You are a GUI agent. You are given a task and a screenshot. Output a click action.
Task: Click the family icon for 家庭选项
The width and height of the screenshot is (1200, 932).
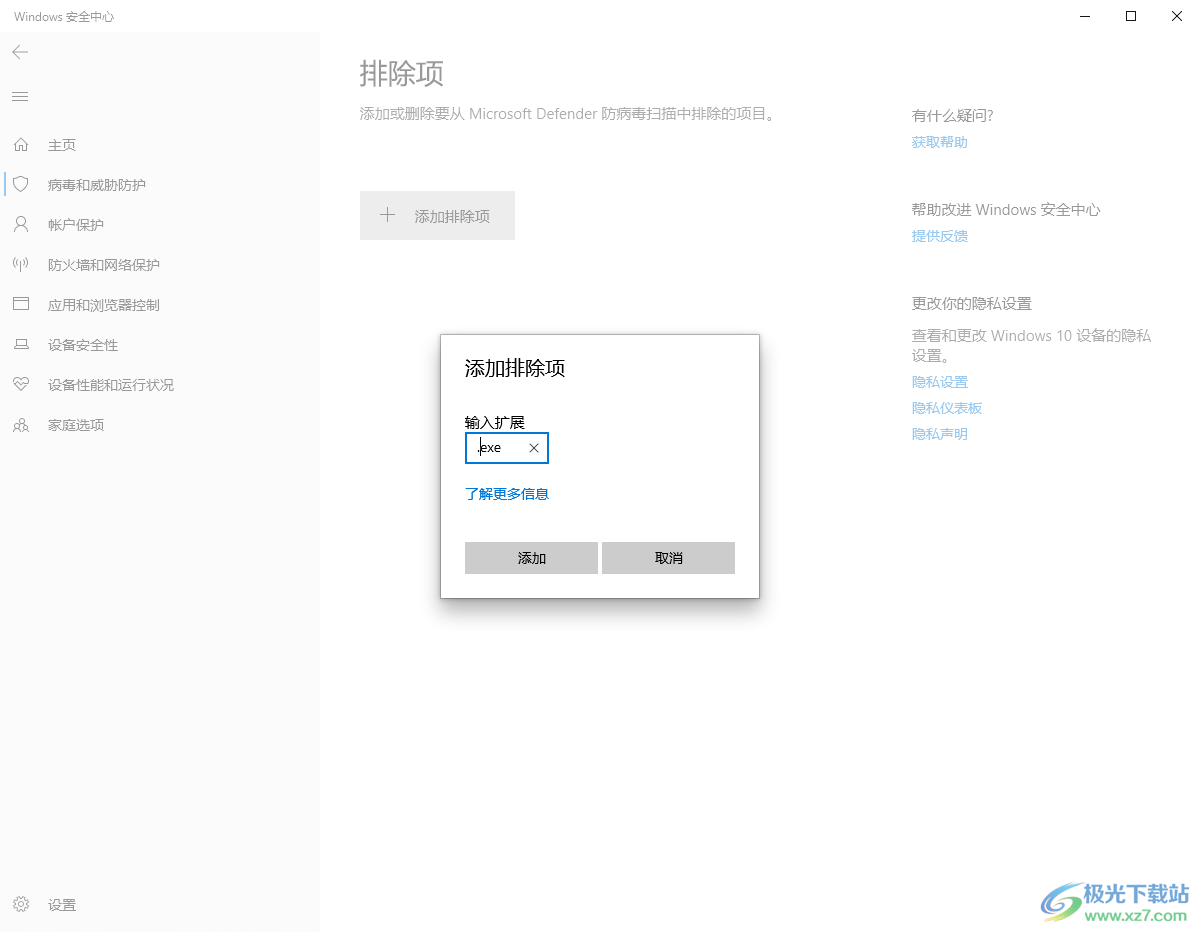click(20, 425)
